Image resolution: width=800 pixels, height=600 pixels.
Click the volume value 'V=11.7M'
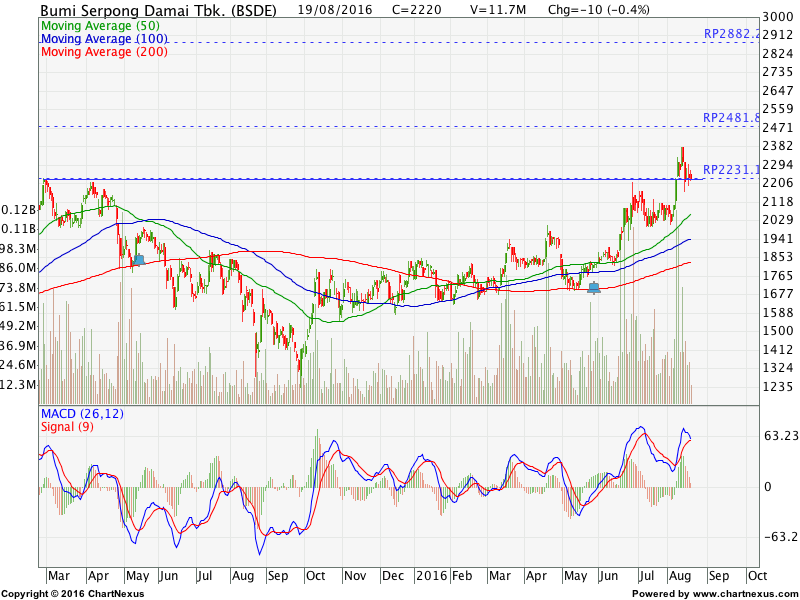pyautogui.click(x=498, y=10)
